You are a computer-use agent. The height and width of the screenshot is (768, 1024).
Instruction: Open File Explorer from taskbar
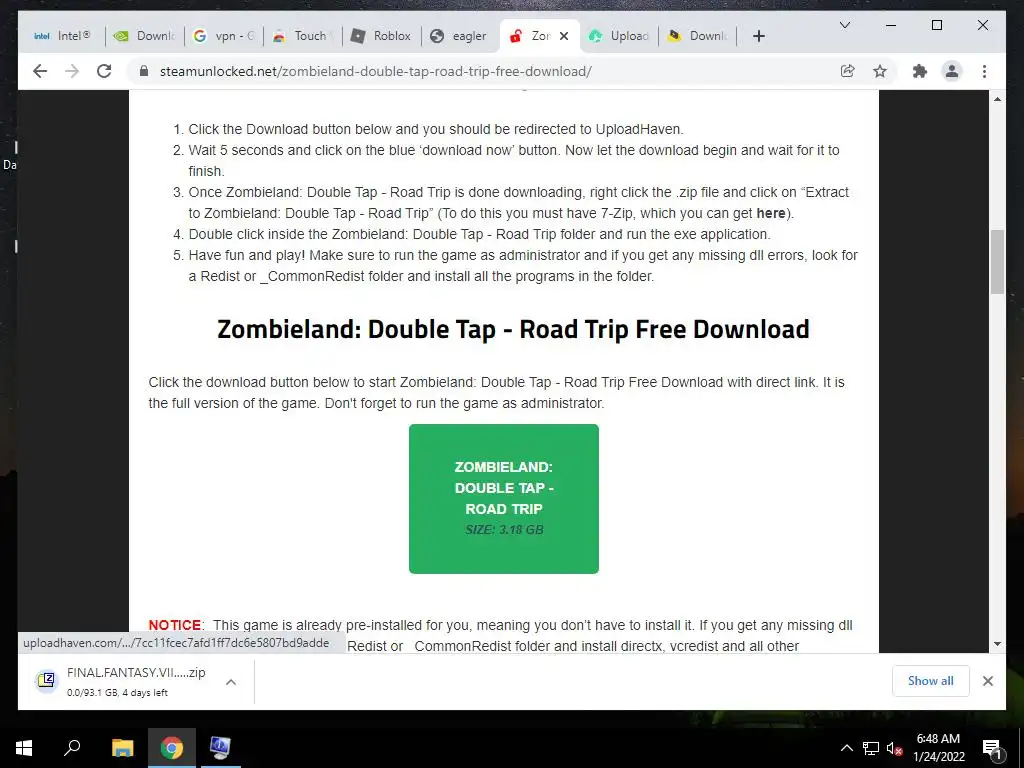click(x=122, y=748)
